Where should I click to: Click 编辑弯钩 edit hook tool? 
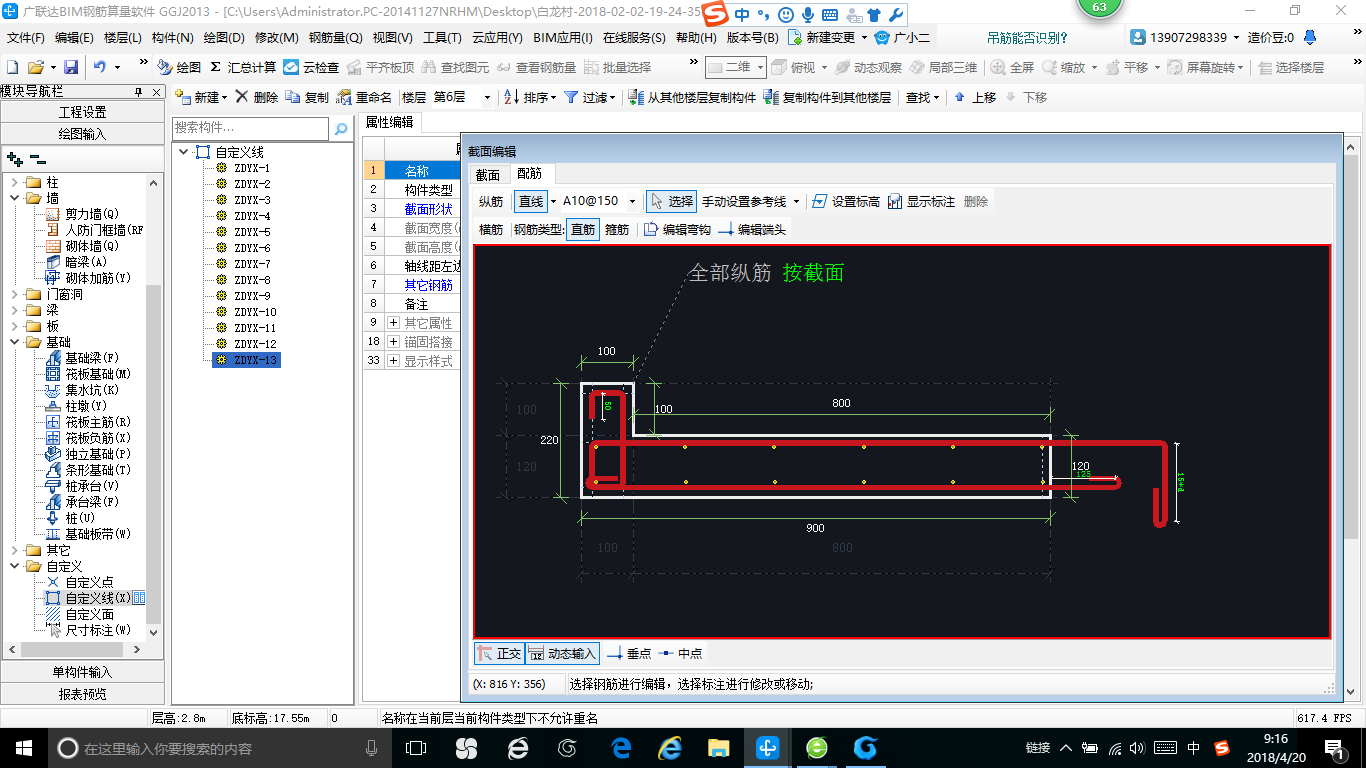(677, 229)
